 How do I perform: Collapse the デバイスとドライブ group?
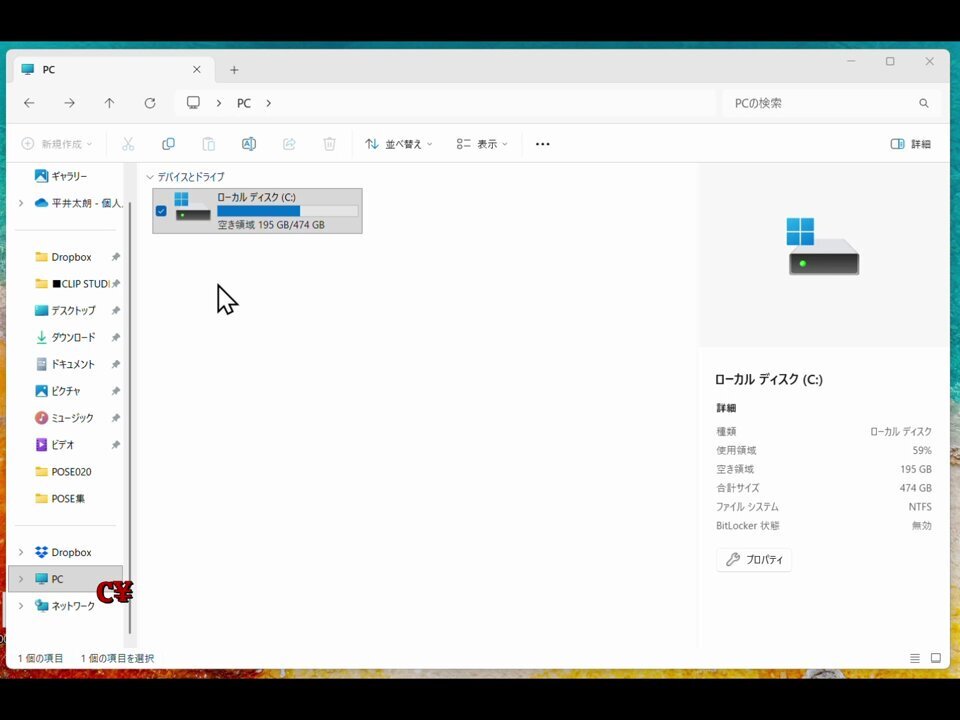(x=150, y=177)
